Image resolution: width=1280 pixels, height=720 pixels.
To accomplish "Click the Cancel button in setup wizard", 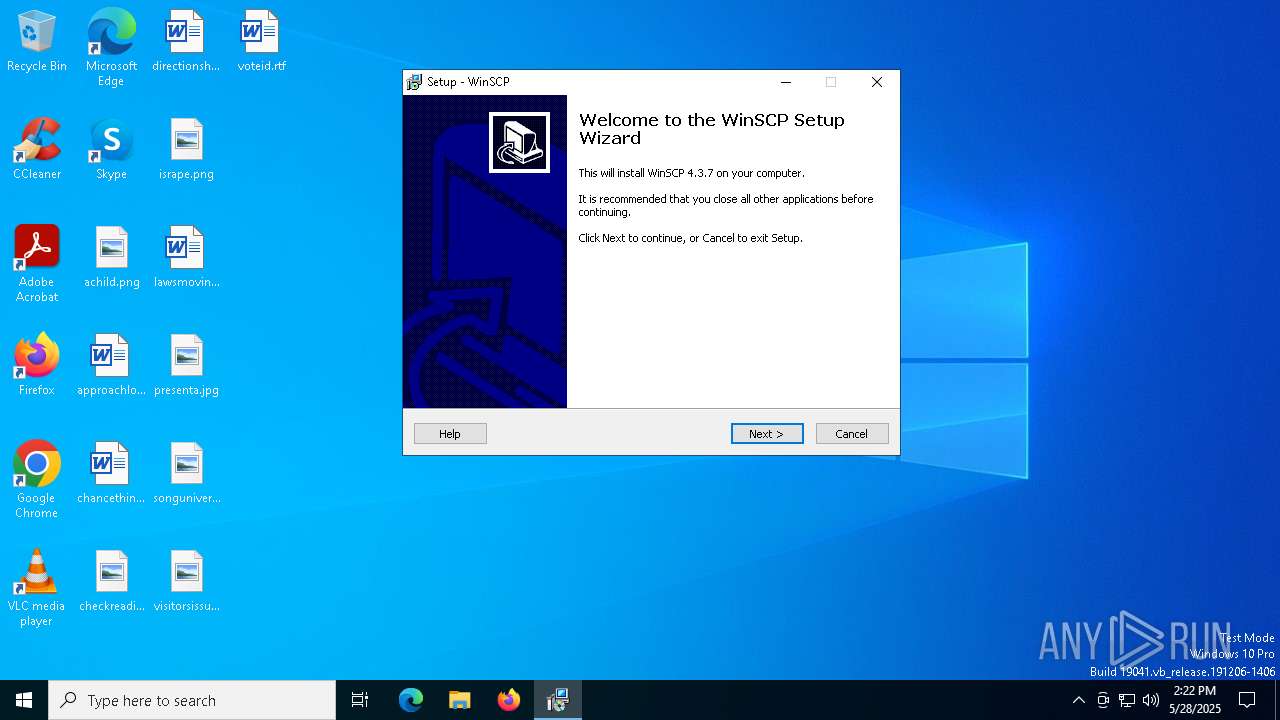I will 852,433.
